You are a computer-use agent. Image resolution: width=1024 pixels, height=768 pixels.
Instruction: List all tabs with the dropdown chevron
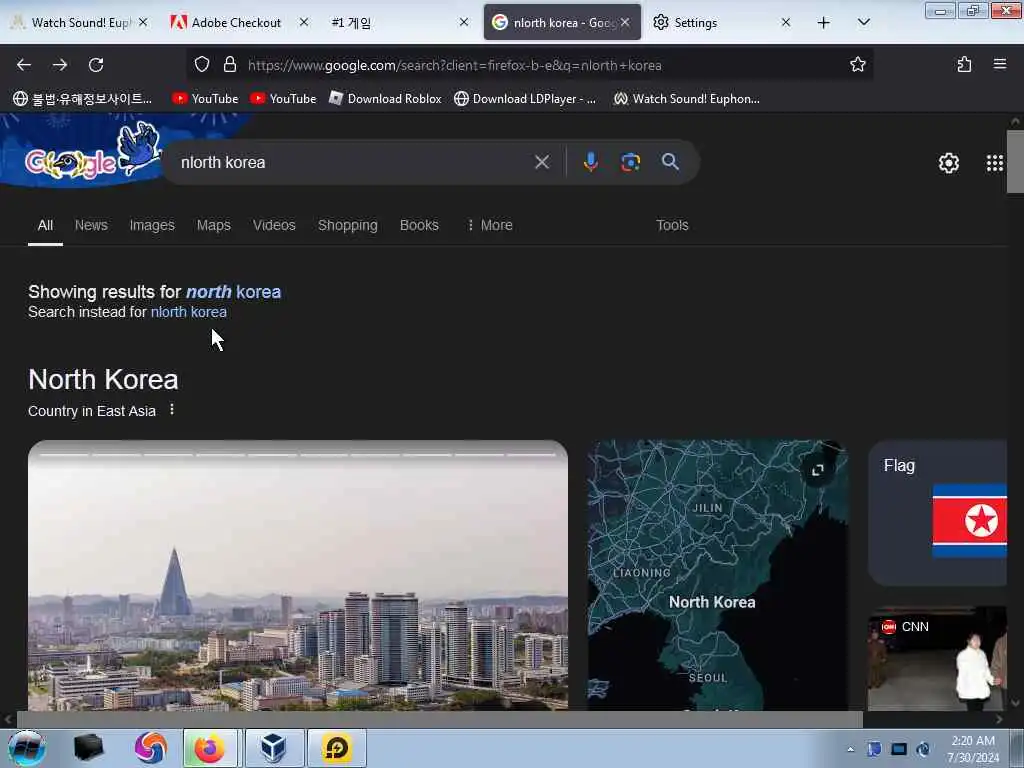(863, 23)
